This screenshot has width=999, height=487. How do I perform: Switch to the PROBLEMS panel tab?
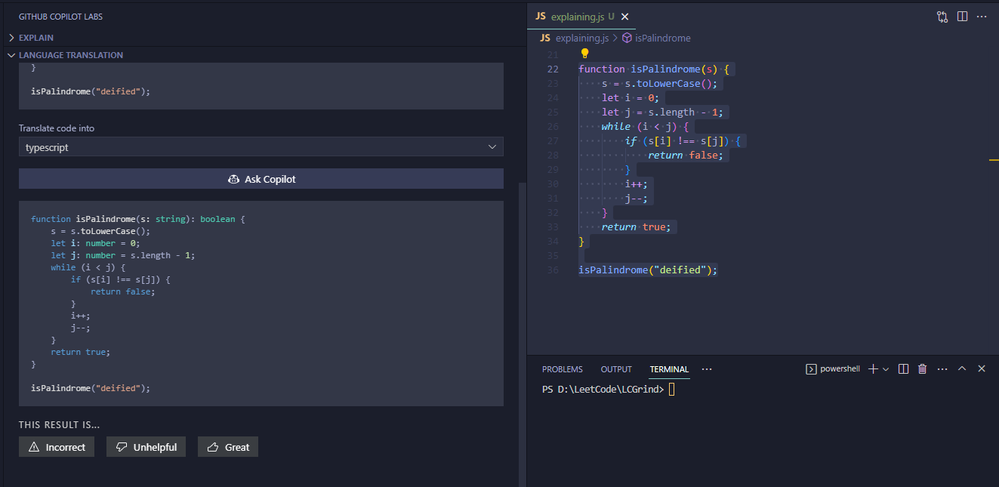(x=562, y=369)
